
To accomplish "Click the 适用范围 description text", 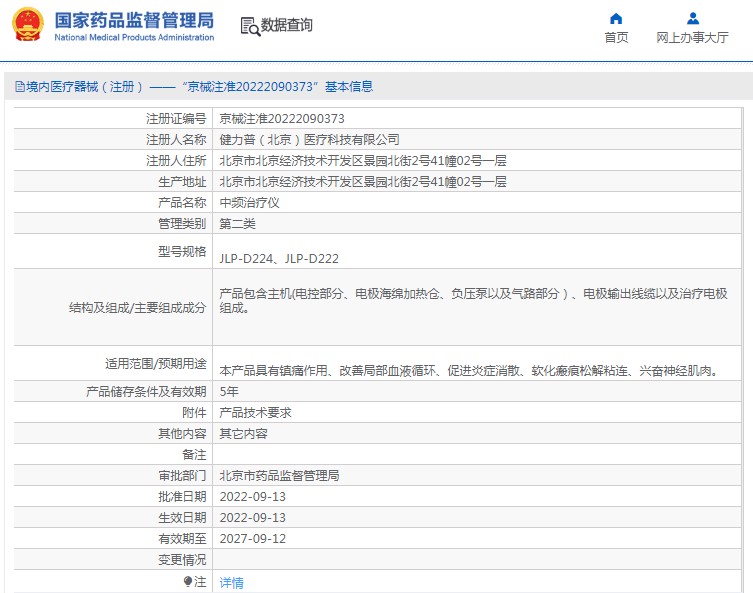I will tap(470, 371).
